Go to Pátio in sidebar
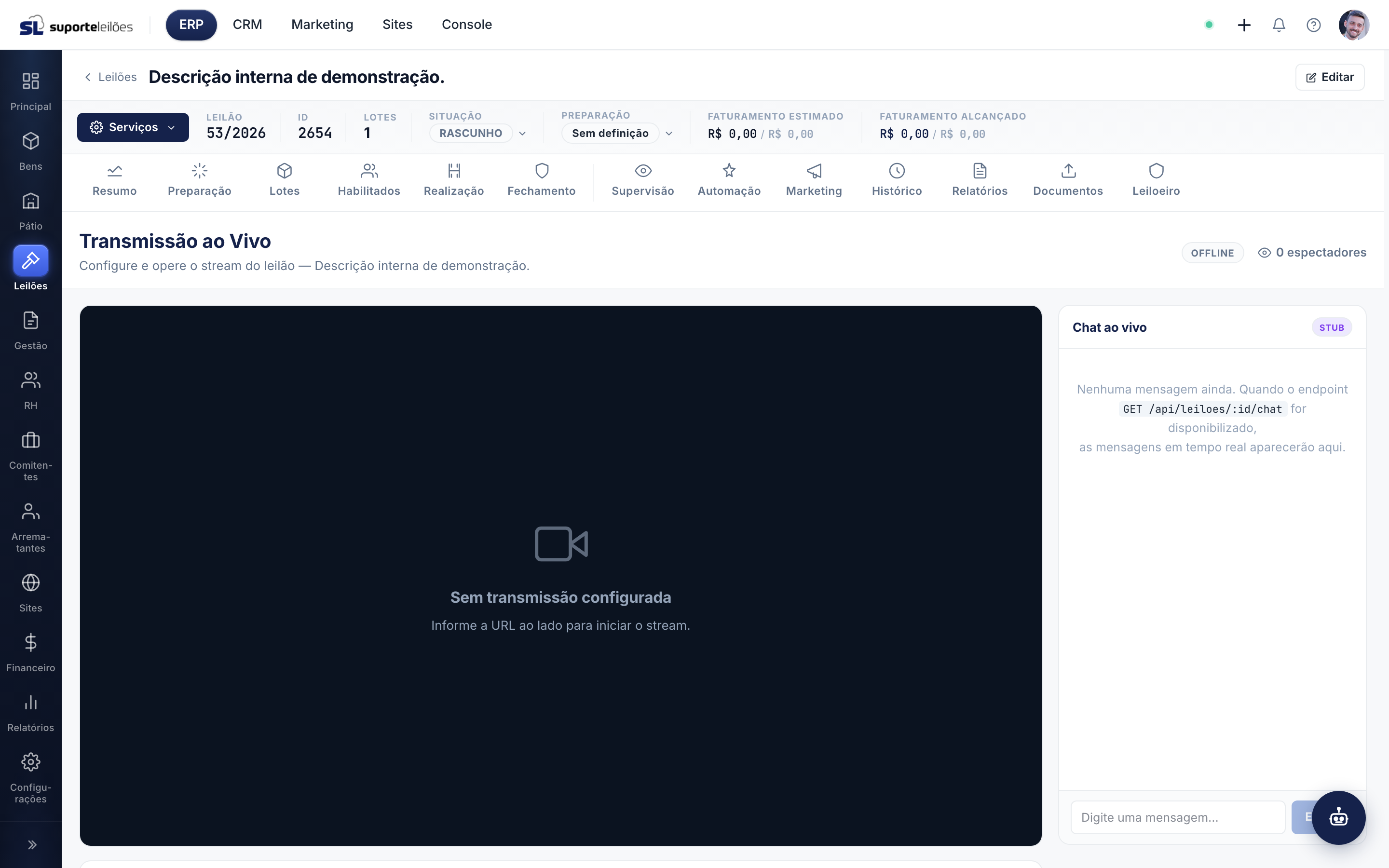Image resolution: width=1389 pixels, height=868 pixels. (30, 211)
